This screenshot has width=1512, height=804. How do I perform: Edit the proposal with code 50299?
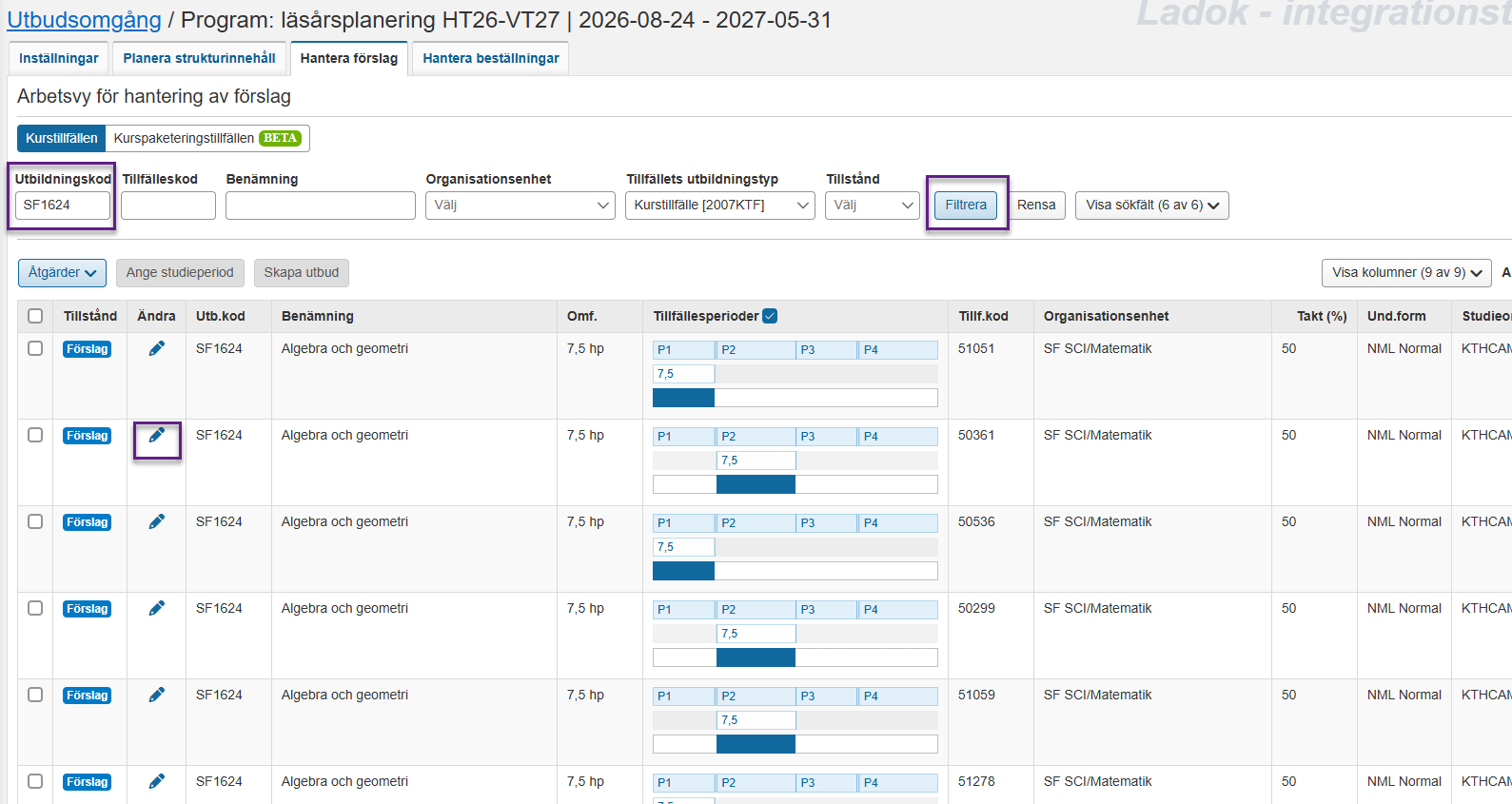[x=157, y=609]
